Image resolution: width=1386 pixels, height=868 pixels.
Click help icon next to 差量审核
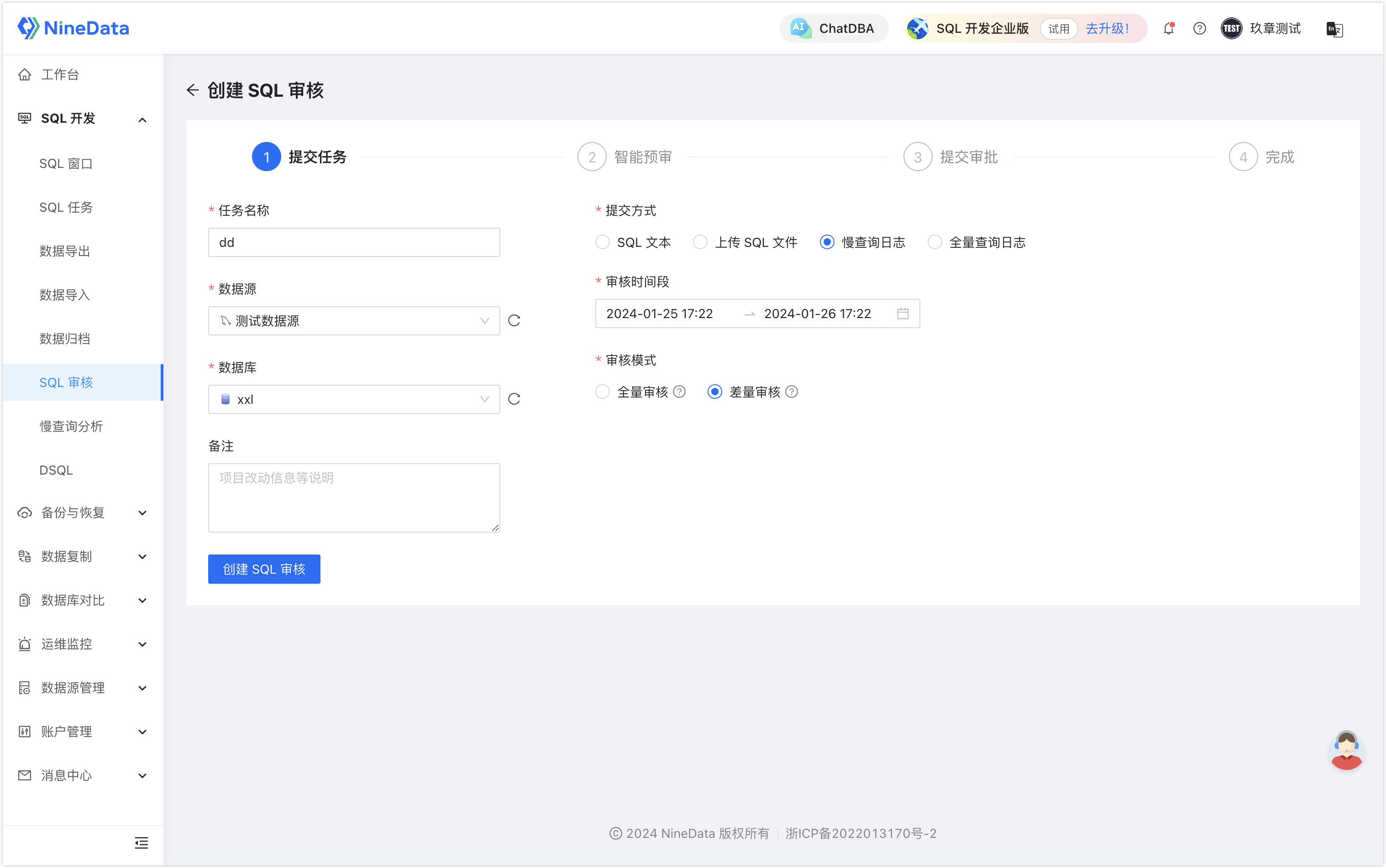(792, 392)
